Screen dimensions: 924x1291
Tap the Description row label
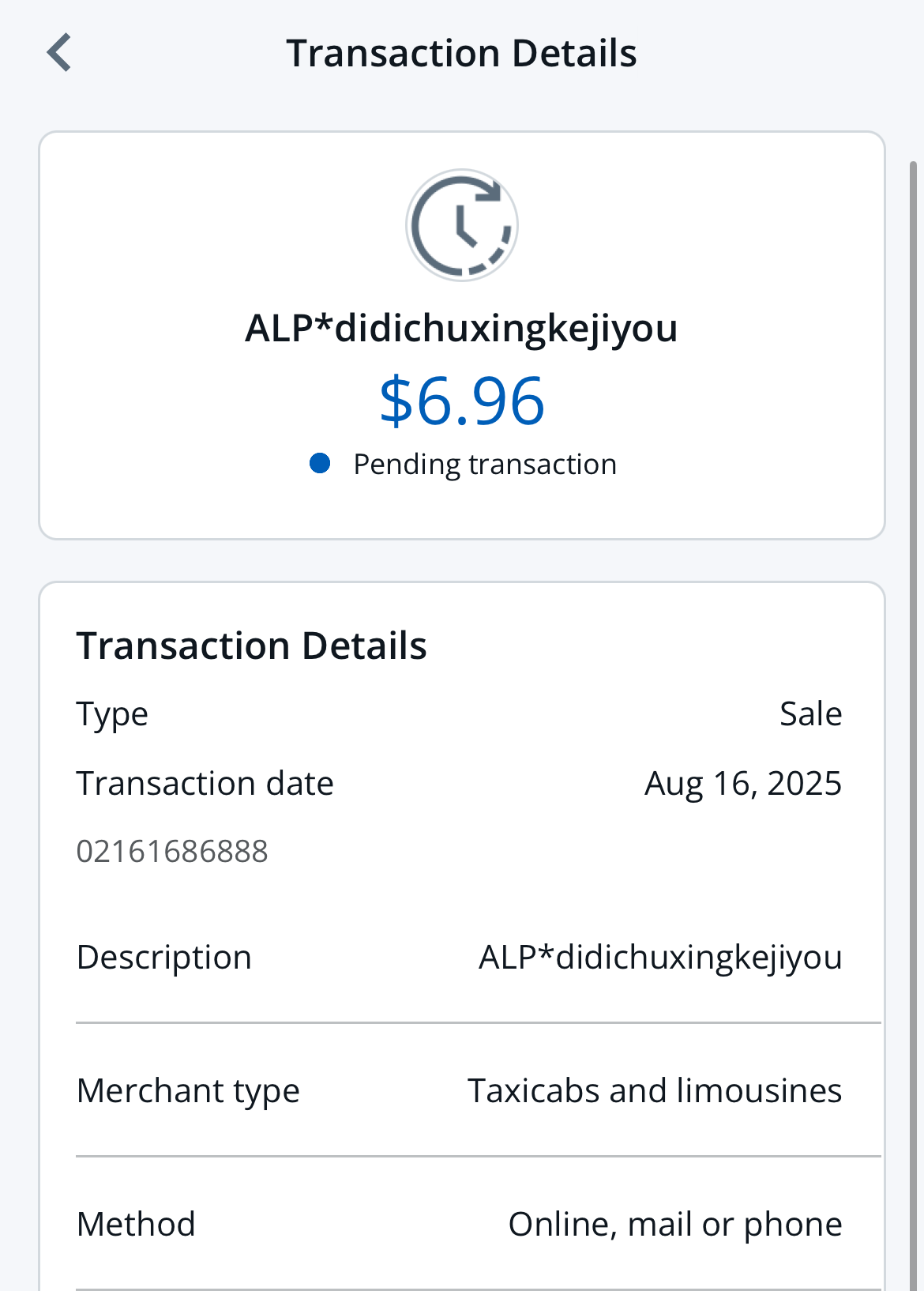164,958
